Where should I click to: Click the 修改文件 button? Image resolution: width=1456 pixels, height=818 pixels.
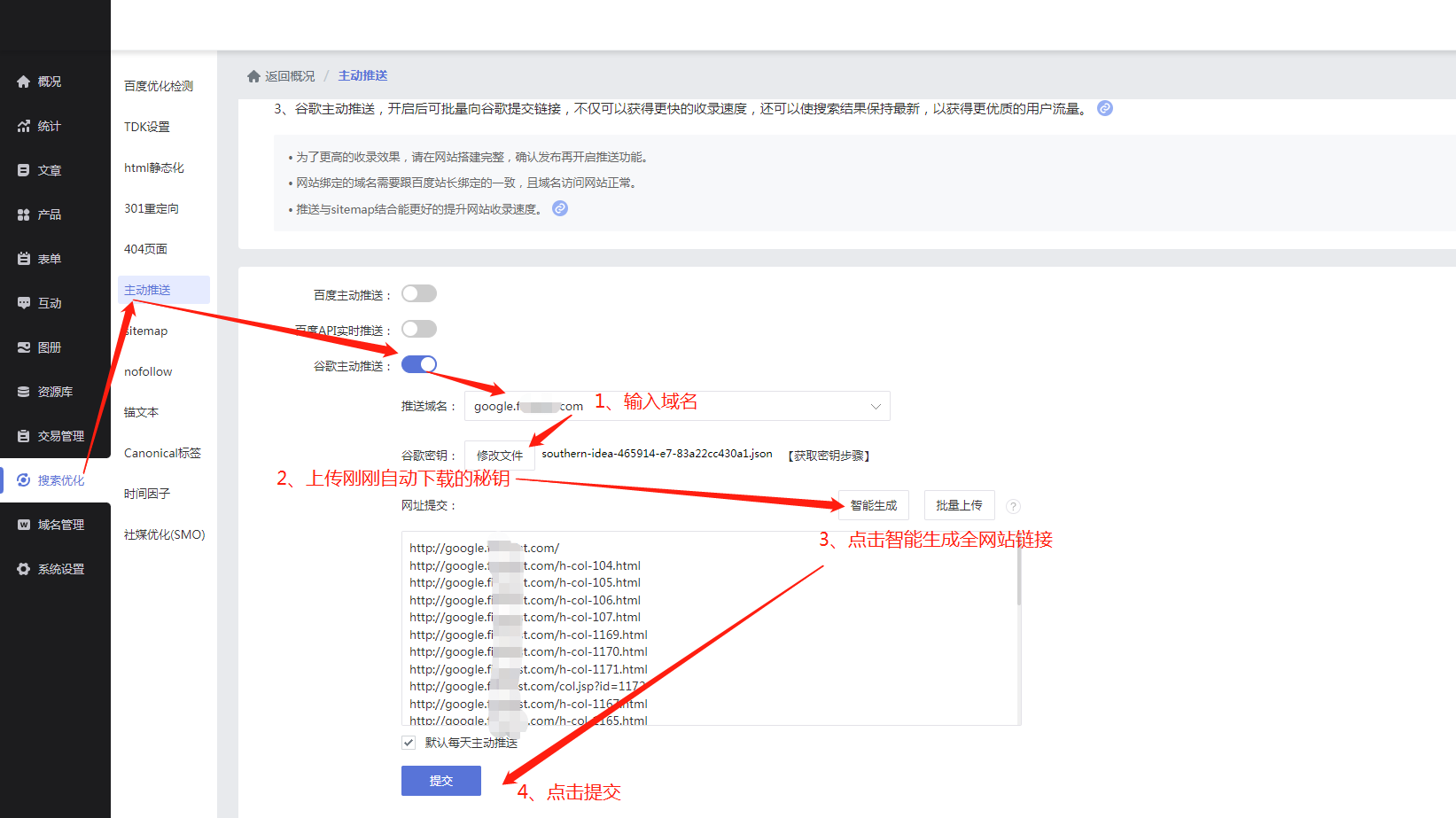pyautogui.click(x=500, y=456)
